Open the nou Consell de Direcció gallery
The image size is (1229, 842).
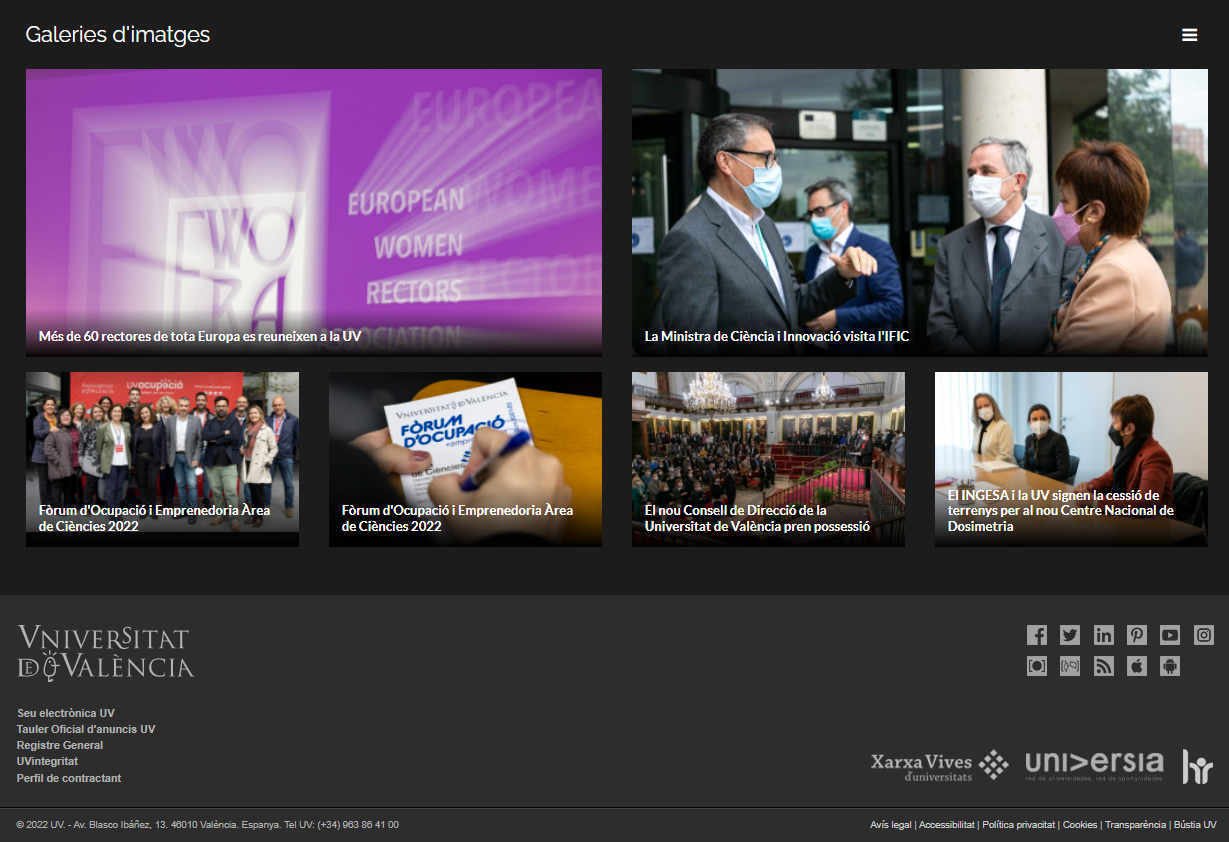(x=768, y=460)
